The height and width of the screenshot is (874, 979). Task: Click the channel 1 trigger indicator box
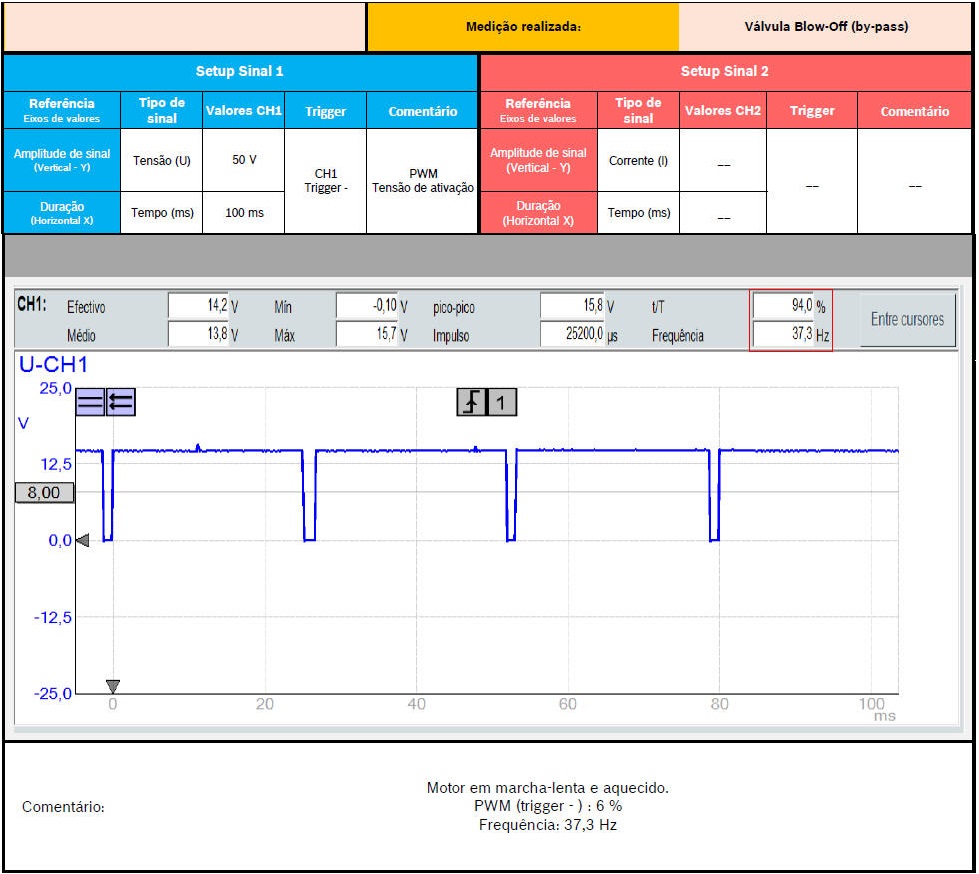(x=502, y=402)
